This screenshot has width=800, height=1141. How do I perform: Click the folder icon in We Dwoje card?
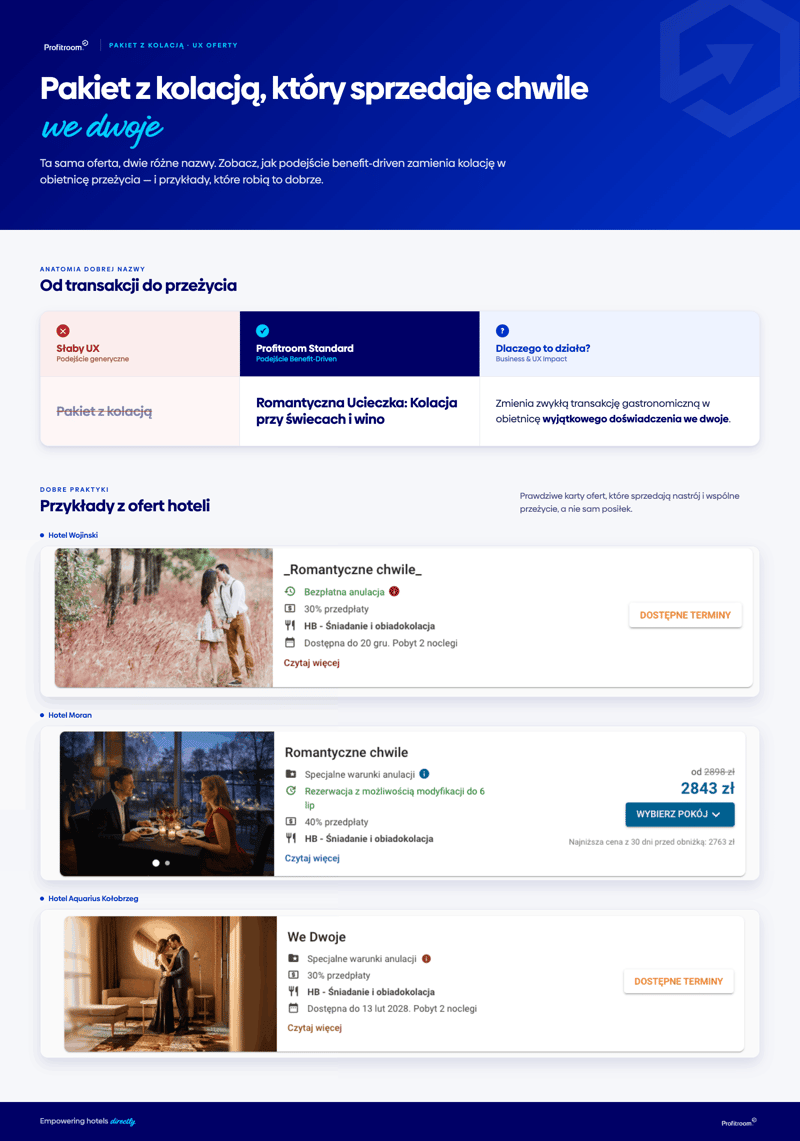(293, 958)
